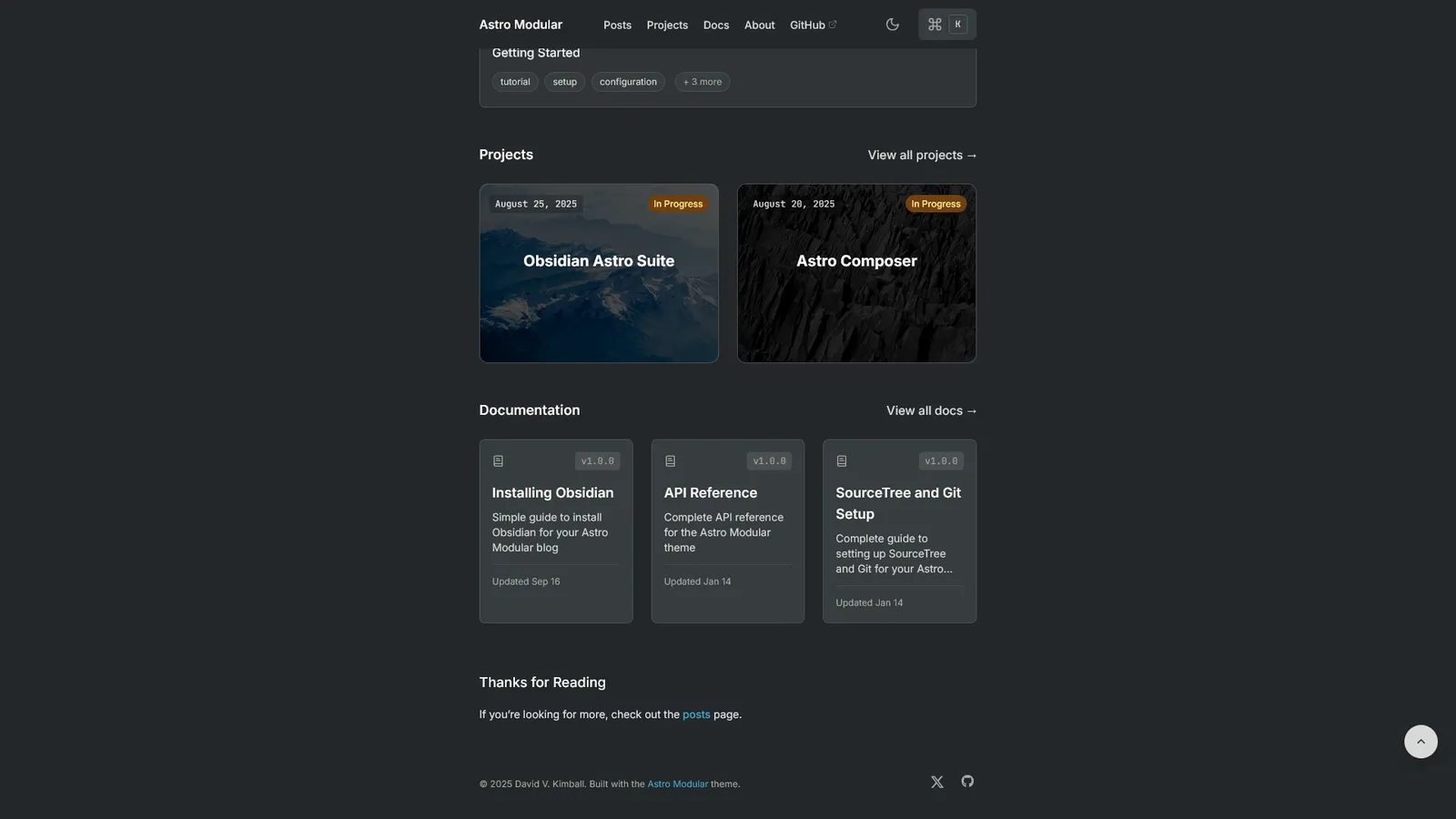The width and height of the screenshot is (1456, 819).
Task: Click the document icon on API Reference card
Action: coord(670,461)
